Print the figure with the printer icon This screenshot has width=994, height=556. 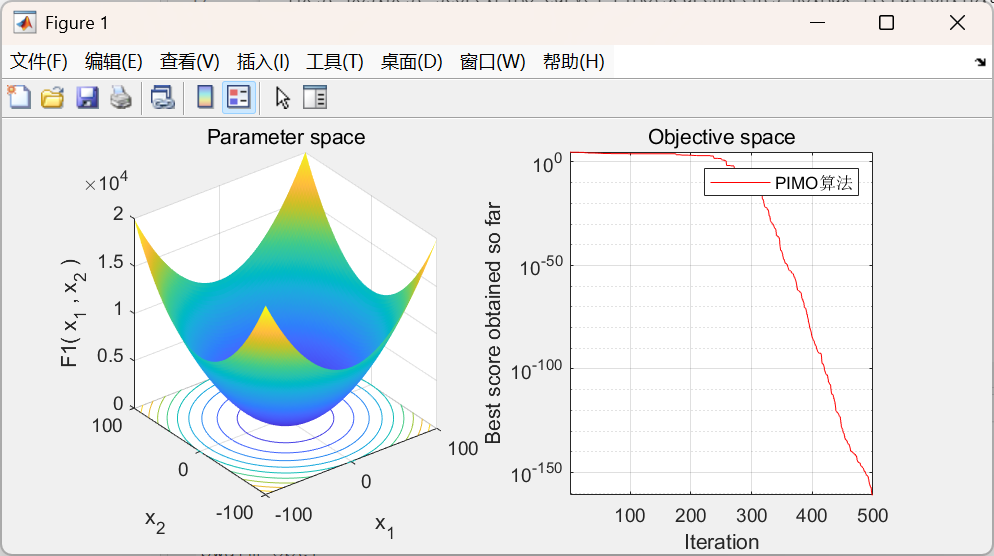coord(120,98)
